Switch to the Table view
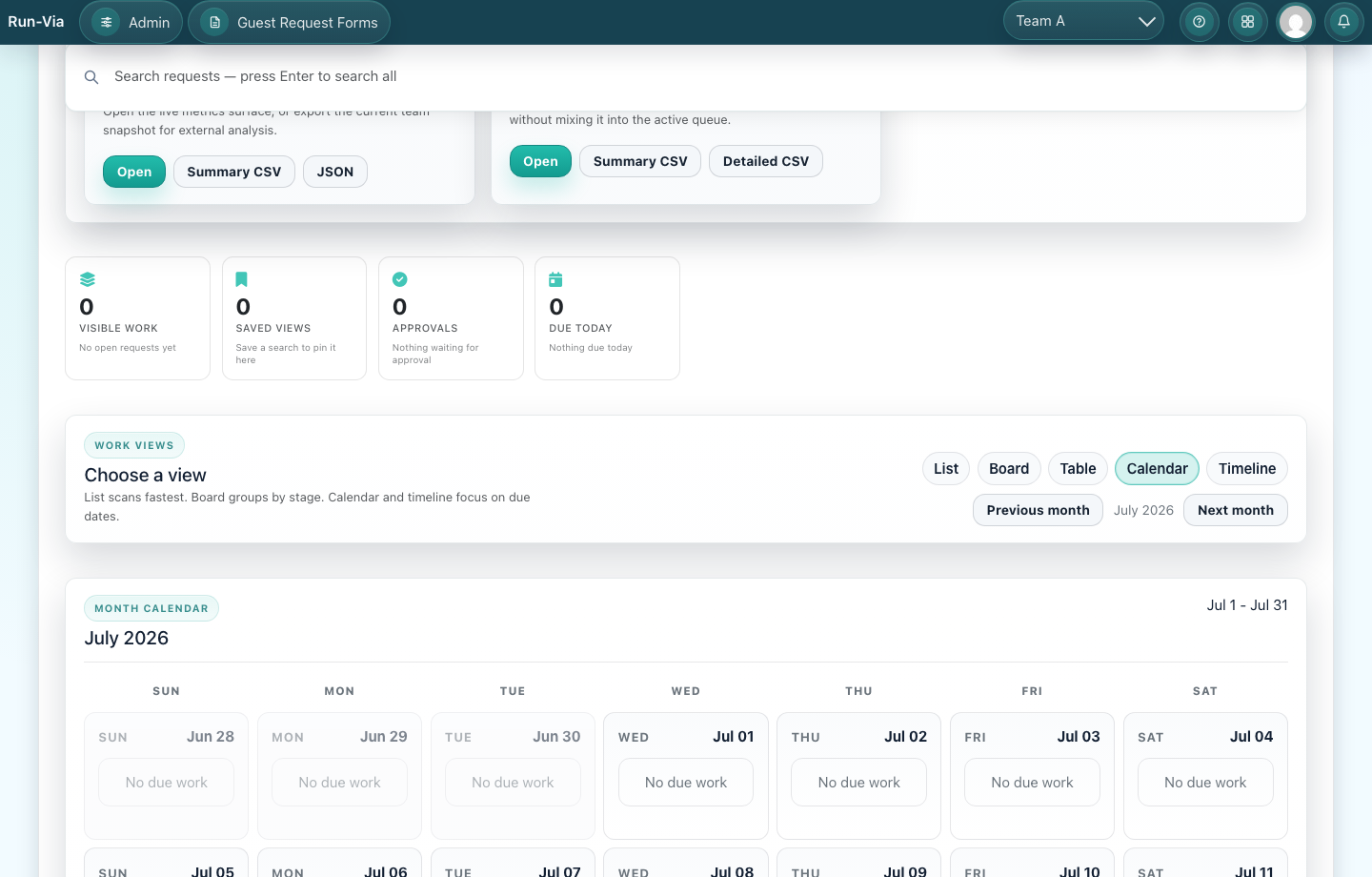This screenshot has width=1372, height=877. coord(1078,468)
